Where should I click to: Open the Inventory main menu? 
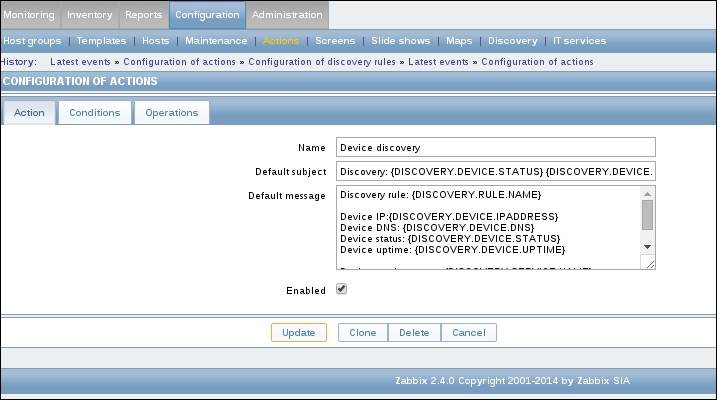(x=90, y=15)
